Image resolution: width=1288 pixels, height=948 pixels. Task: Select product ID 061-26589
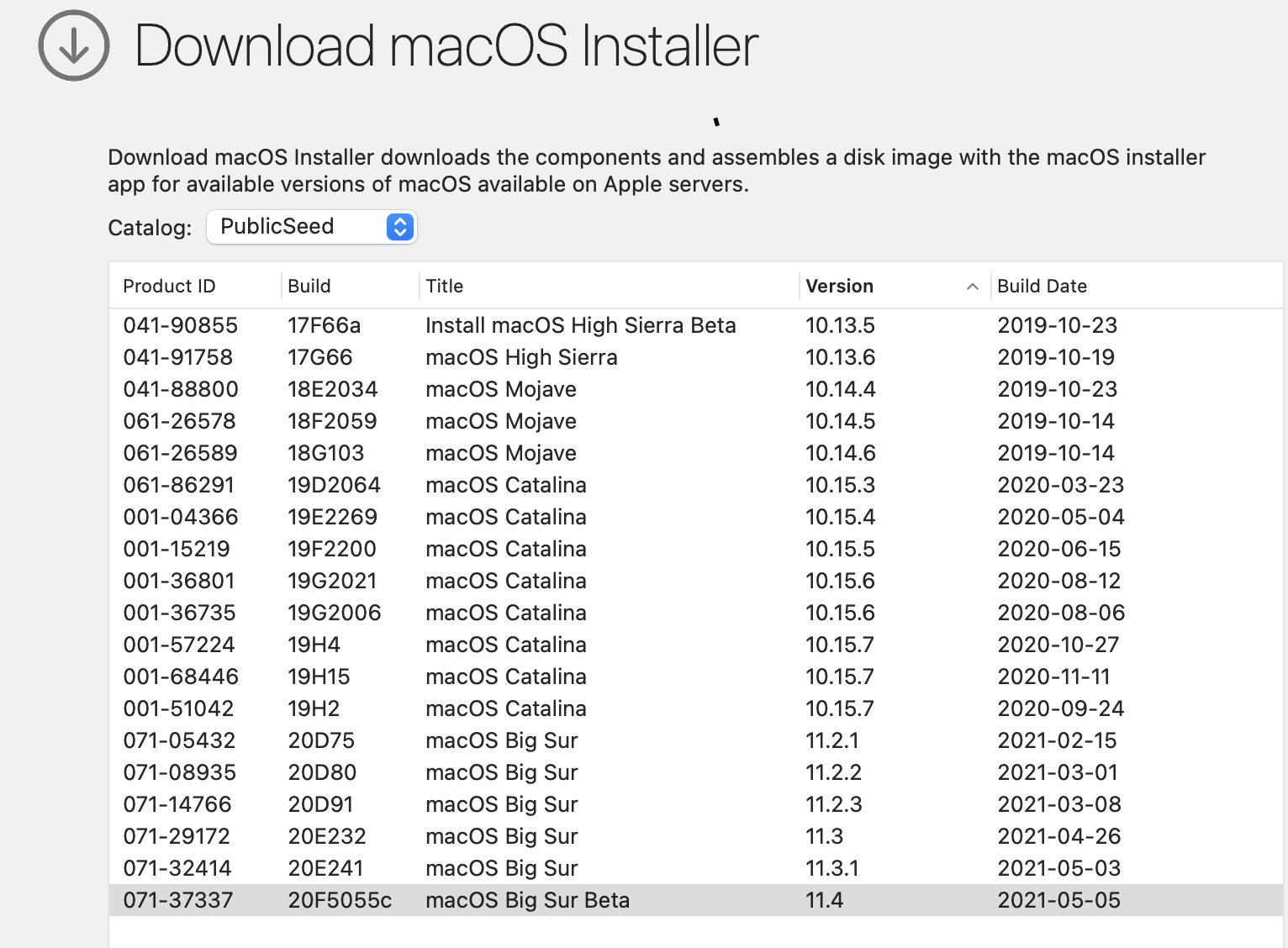pyautogui.click(x=181, y=453)
